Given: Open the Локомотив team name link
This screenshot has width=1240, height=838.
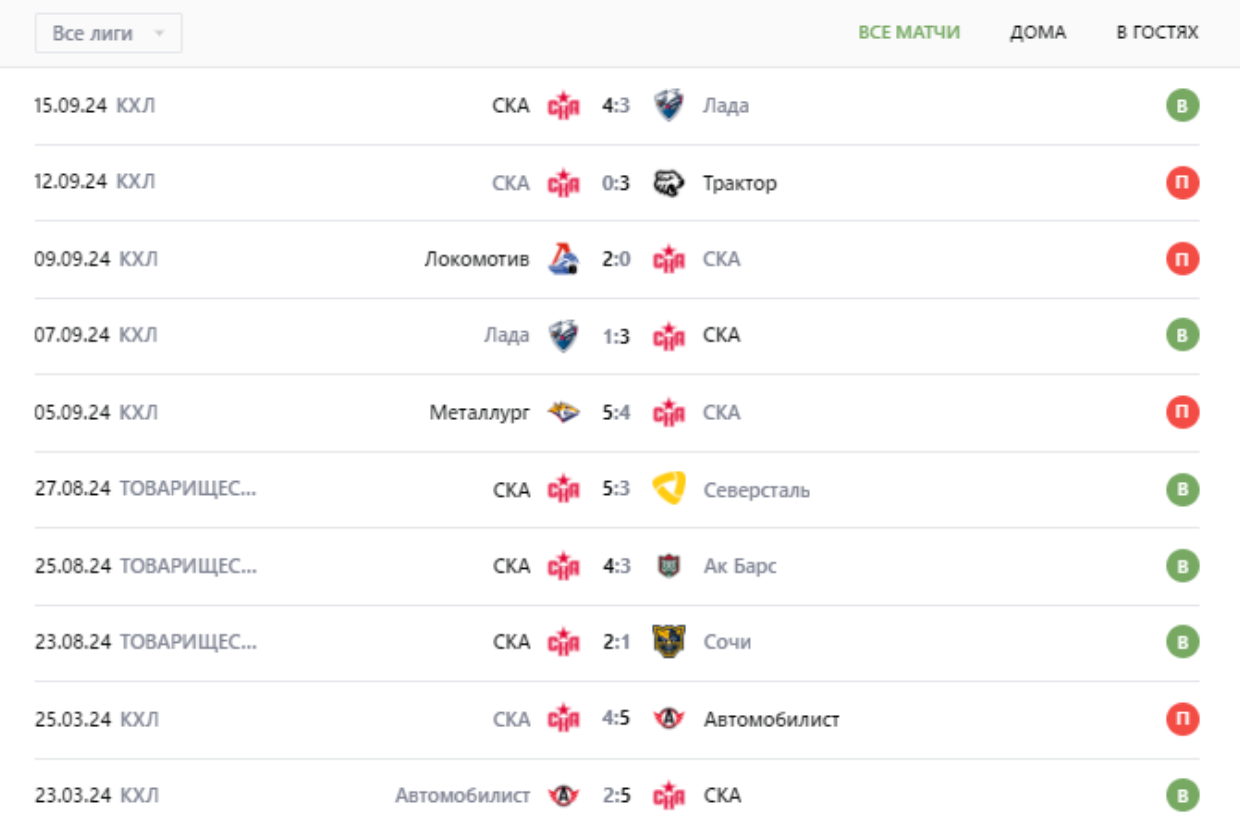Looking at the screenshot, I should [477, 259].
